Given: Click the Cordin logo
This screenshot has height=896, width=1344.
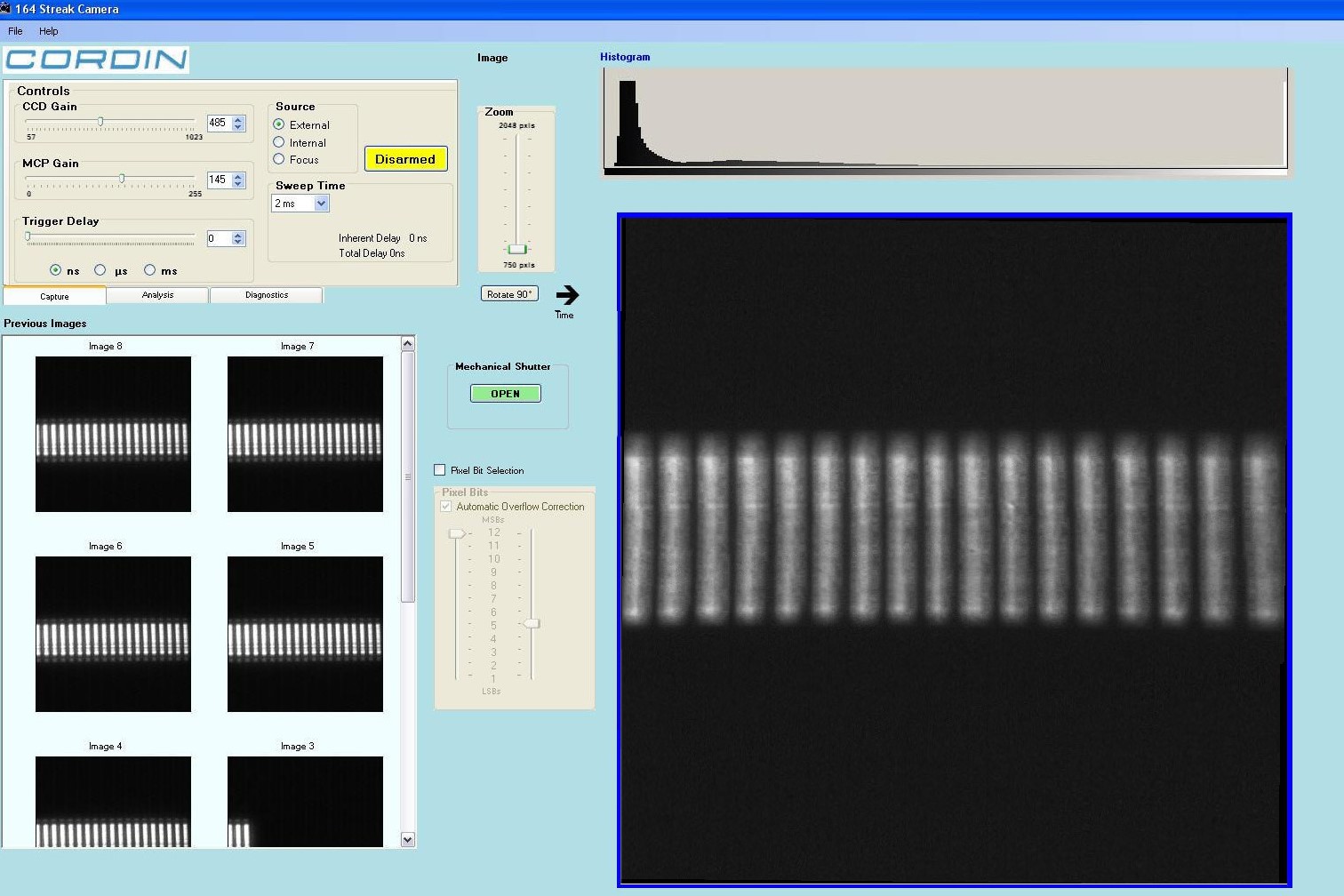Looking at the screenshot, I should click(x=96, y=60).
